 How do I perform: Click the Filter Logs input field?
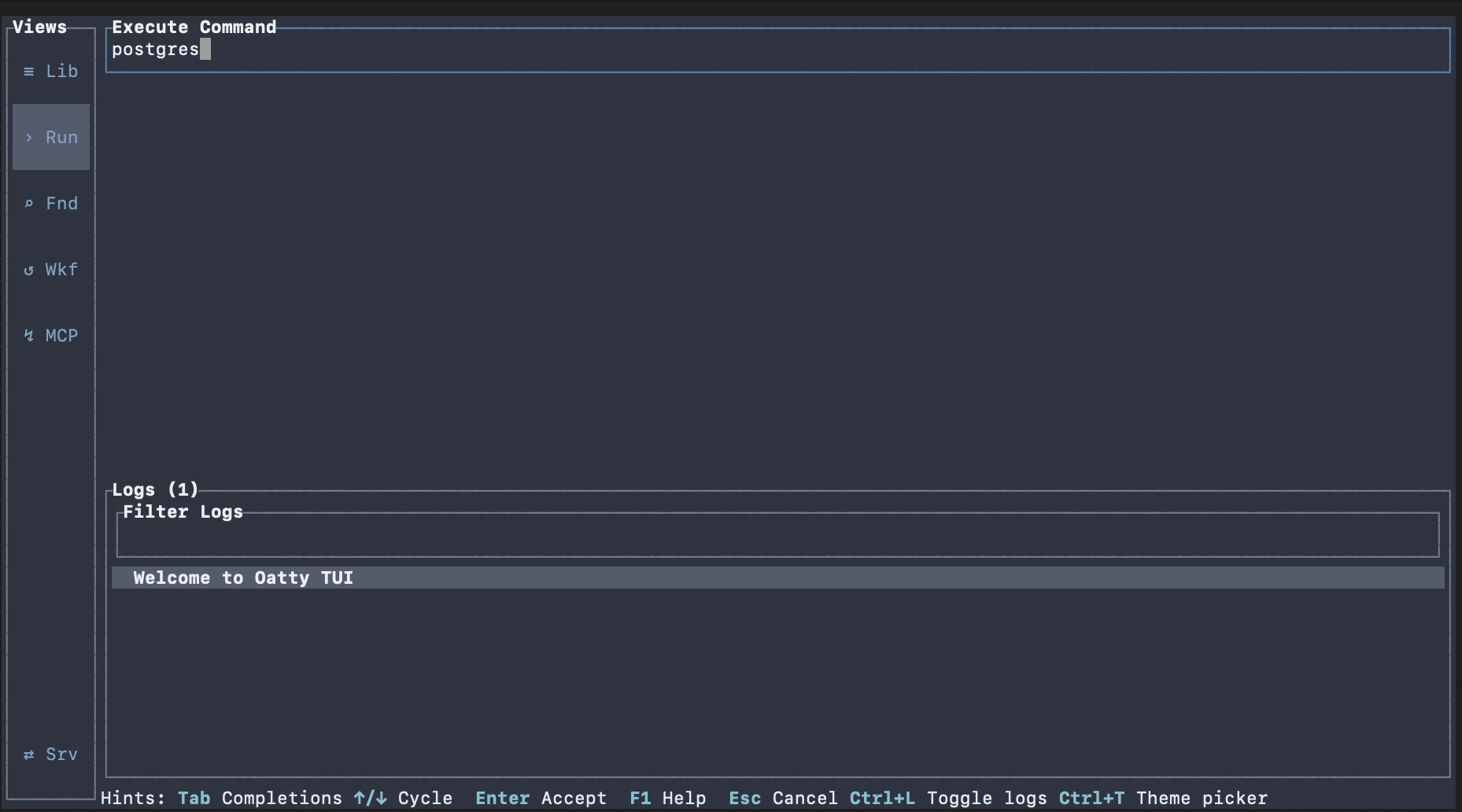[779, 536]
